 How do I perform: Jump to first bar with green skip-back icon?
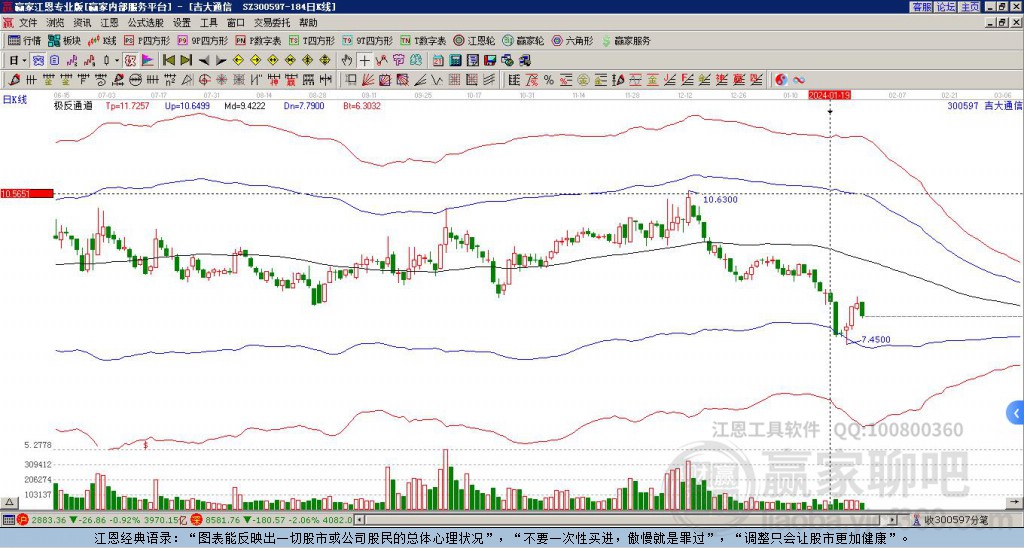click(x=168, y=61)
